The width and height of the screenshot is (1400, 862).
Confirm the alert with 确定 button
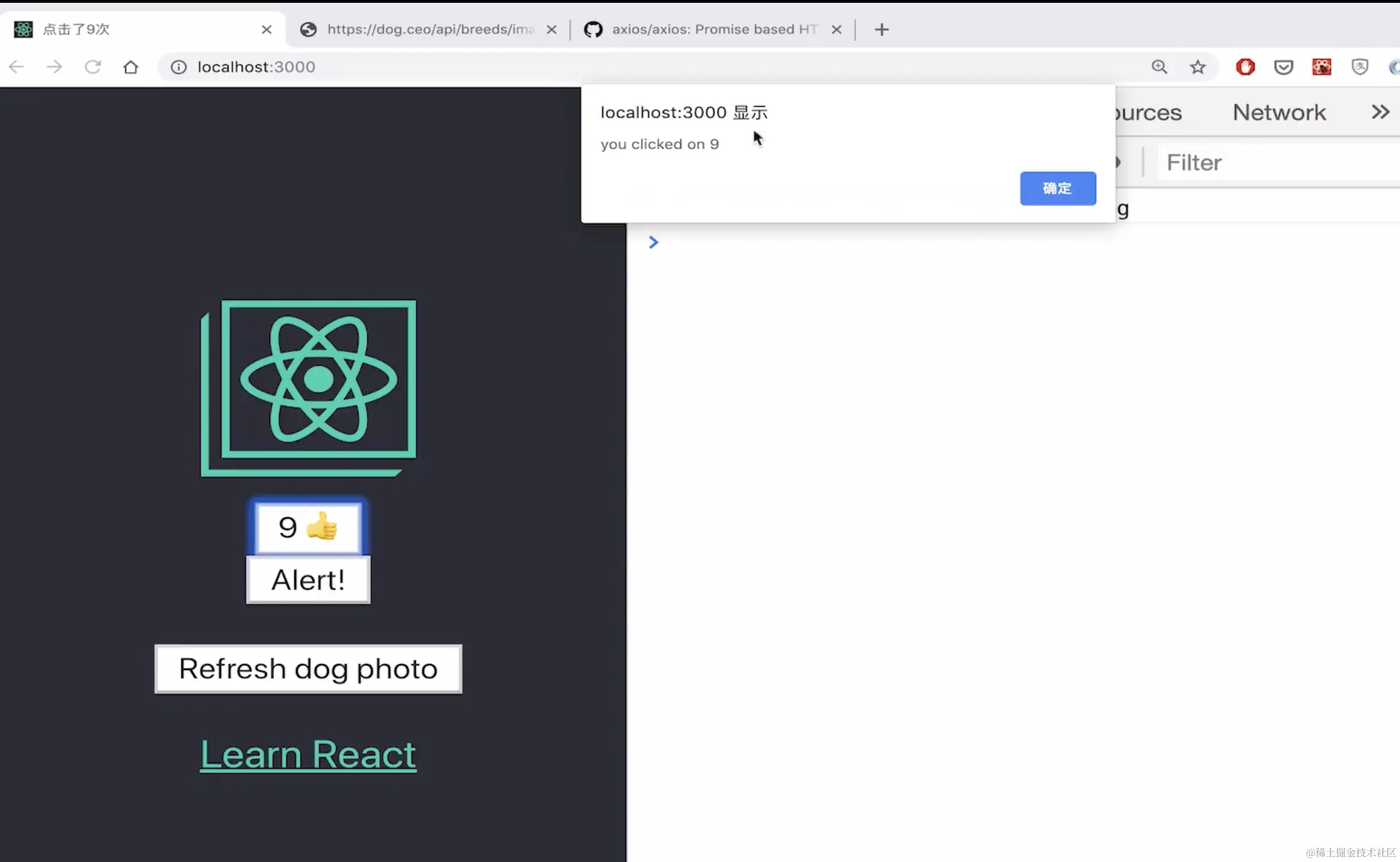pyautogui.click(x=1058, y=189)
